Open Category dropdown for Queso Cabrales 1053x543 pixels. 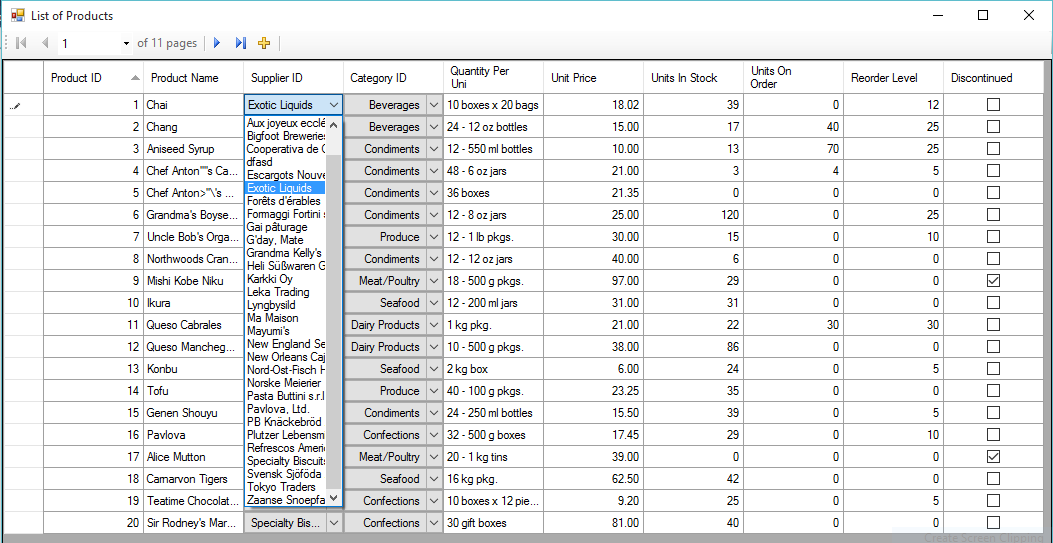[x=434, y=325]
